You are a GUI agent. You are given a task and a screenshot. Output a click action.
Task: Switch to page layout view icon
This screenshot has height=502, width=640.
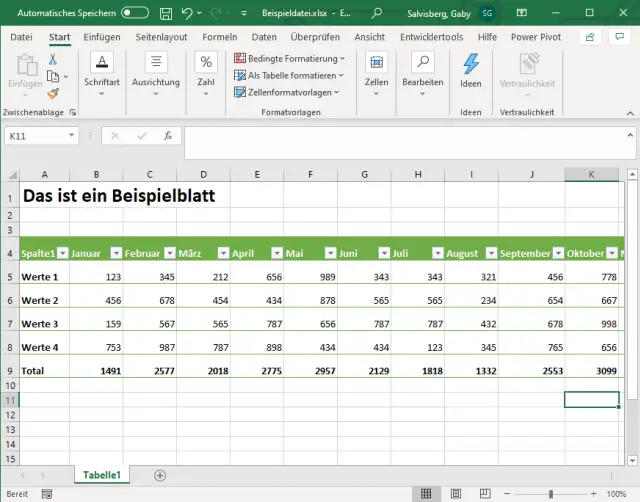(455, 494)
